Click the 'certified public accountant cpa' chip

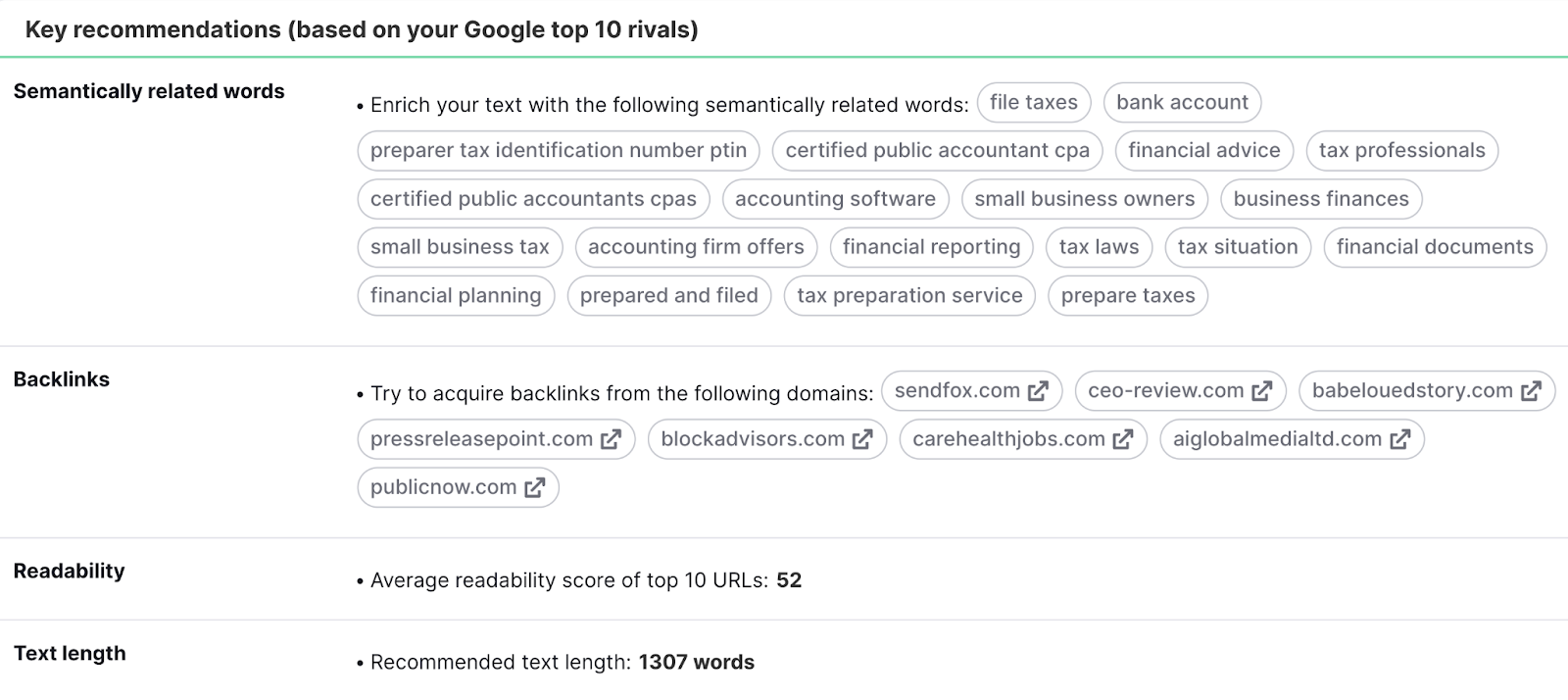(x=937, y=150)
